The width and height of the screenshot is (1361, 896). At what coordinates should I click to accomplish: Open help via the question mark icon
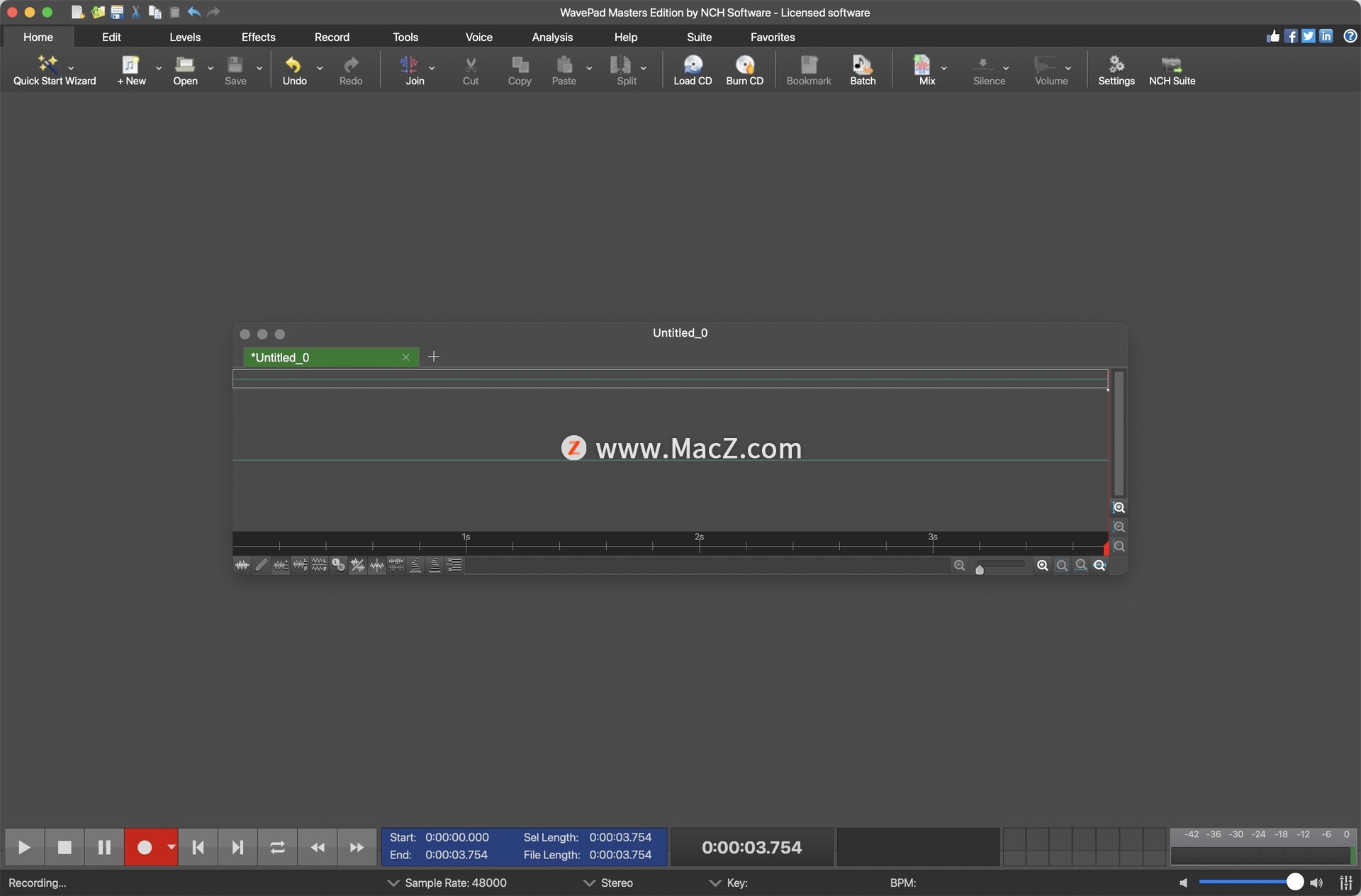[1350, 36]
